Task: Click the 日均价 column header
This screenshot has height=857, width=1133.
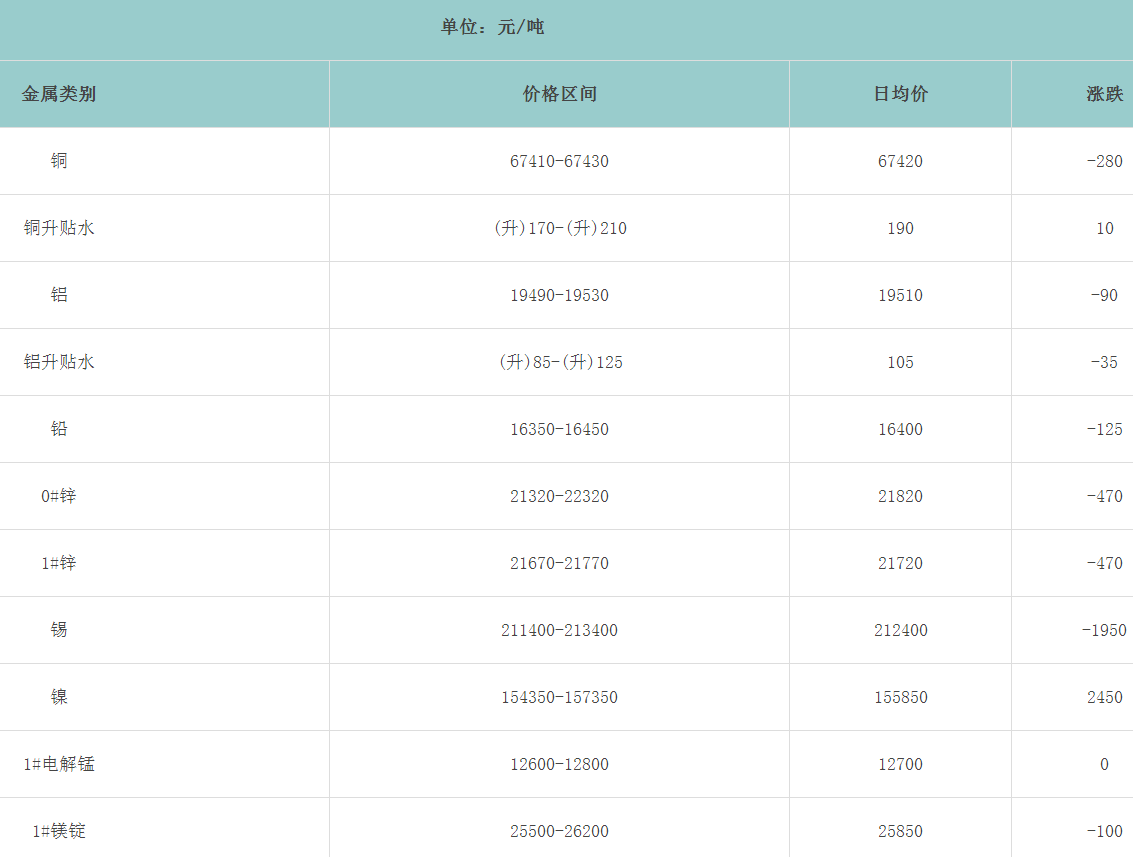Action: click(x=900, y=94)
